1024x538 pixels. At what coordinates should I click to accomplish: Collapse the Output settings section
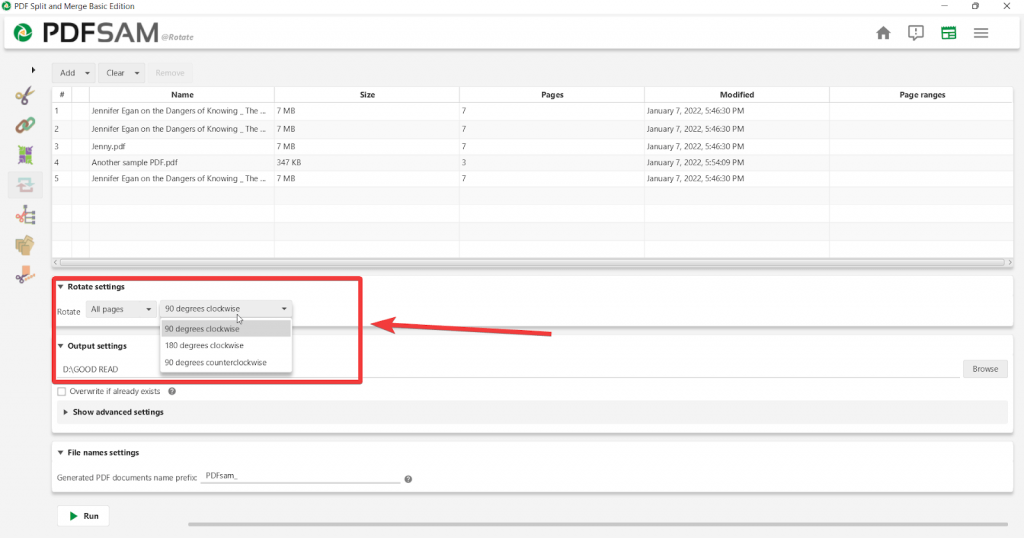click(61, 346)
